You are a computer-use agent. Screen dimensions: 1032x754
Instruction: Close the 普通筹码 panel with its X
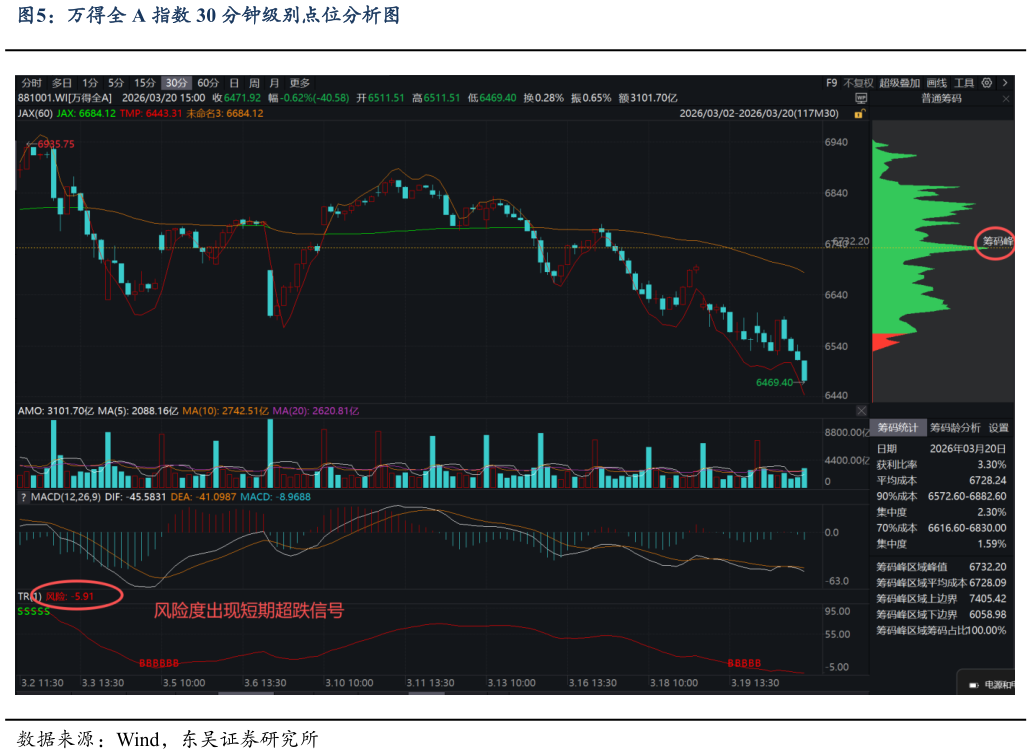tap(1005, 98)
